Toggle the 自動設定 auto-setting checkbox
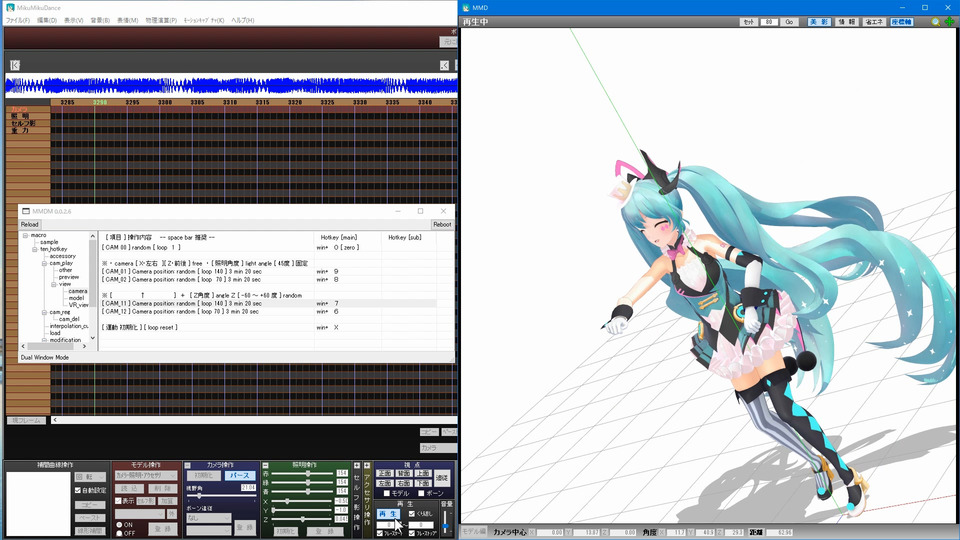This screenshot has width=960, height=540. pos(78,490)
